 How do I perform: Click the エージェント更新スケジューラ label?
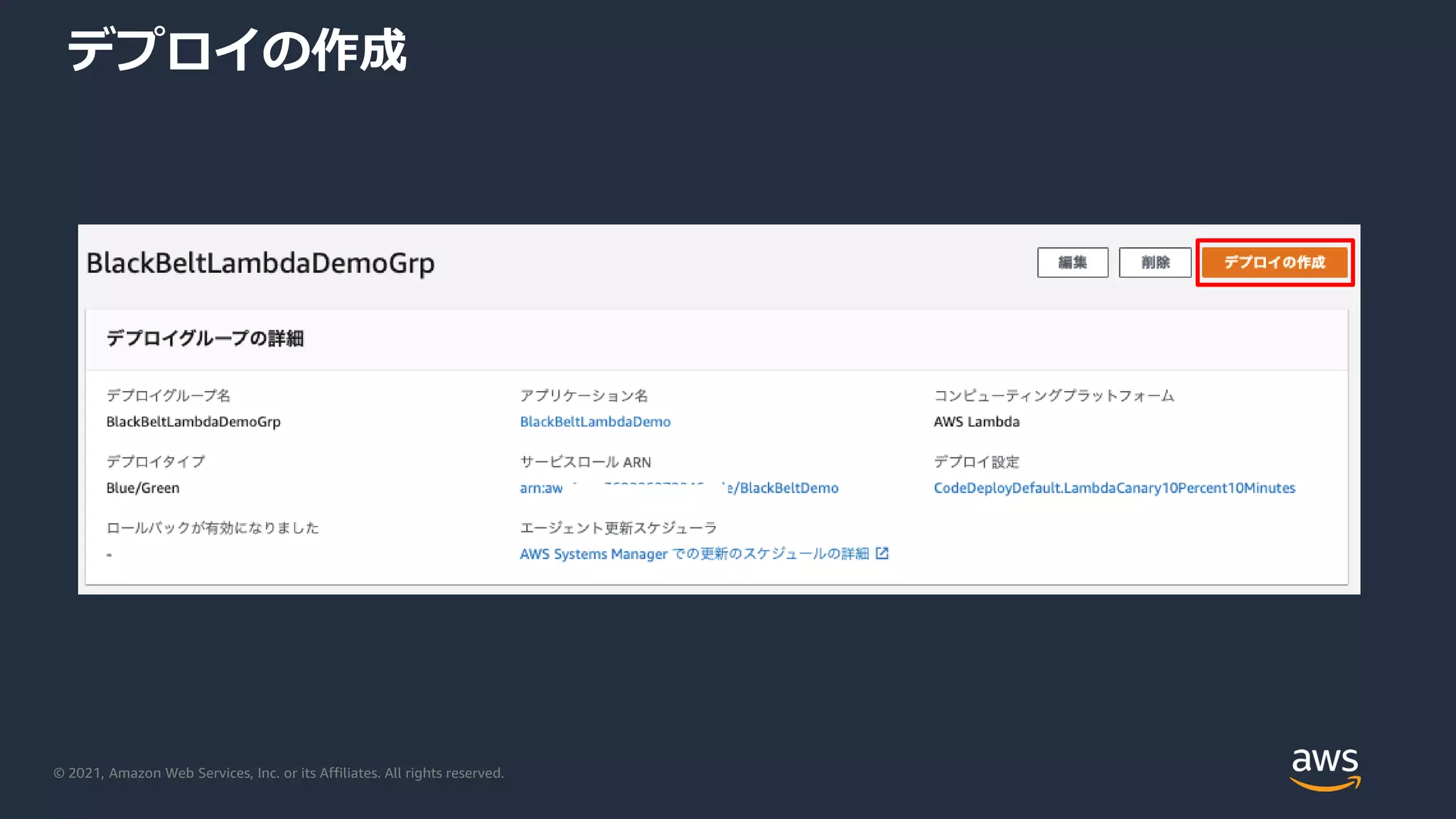[618, 528]
